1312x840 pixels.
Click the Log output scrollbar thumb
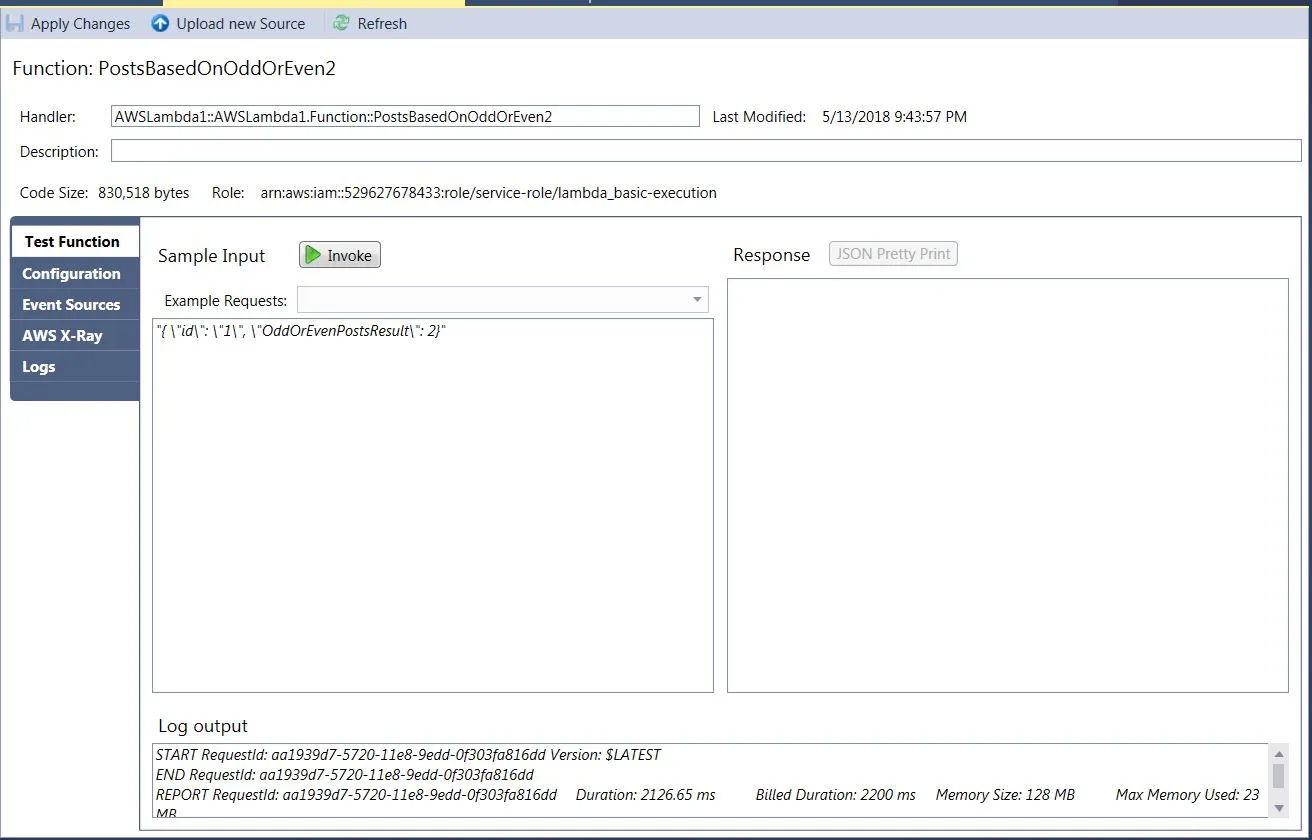coord(1279,776)
